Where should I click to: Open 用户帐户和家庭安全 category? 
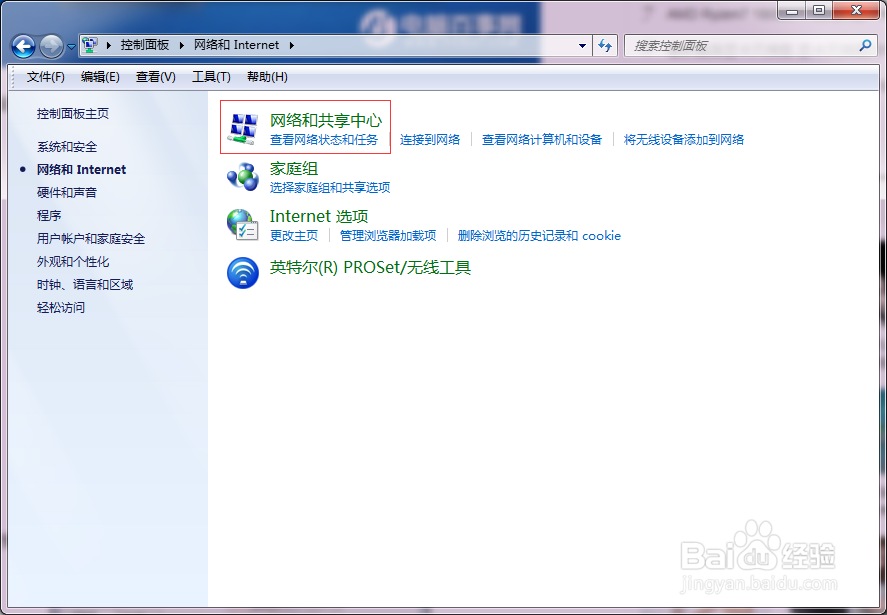coord(91,239)
